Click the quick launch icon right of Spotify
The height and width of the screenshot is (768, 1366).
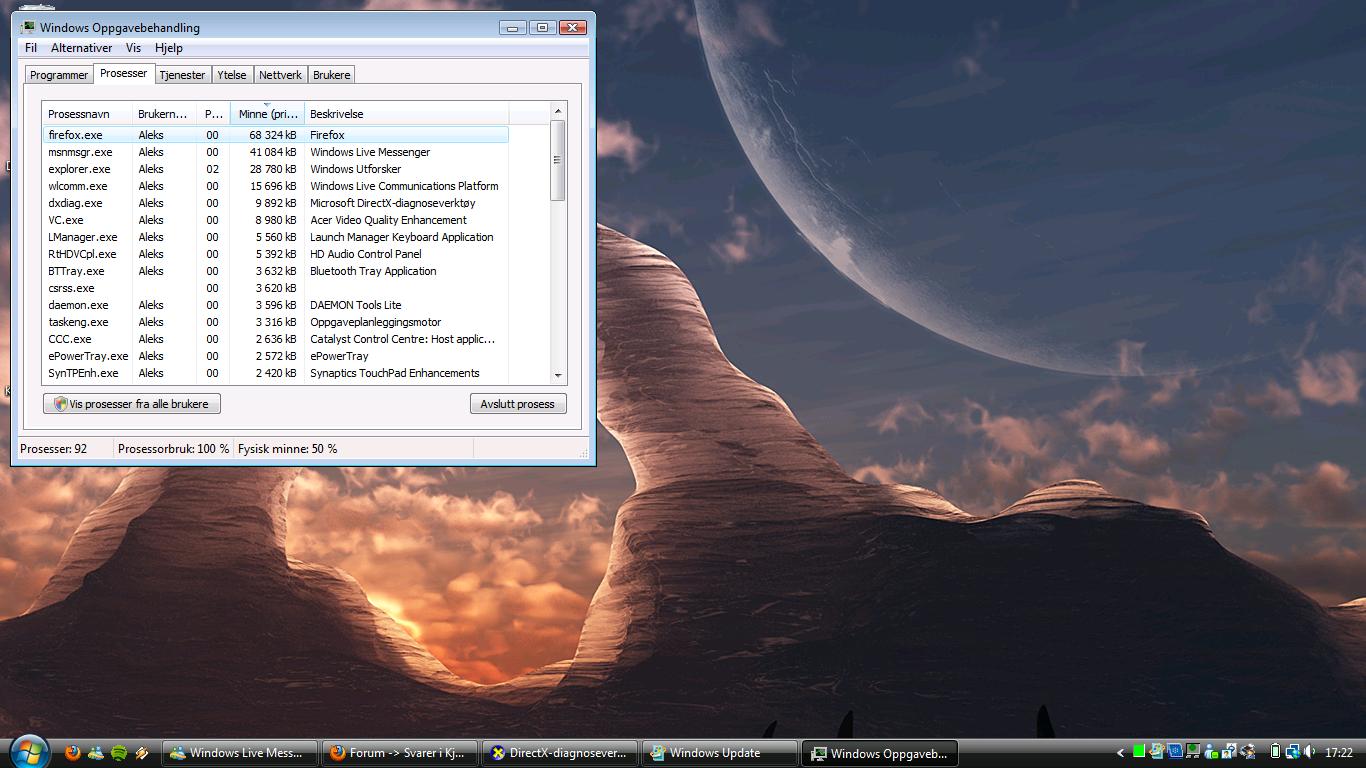point(142,753)
